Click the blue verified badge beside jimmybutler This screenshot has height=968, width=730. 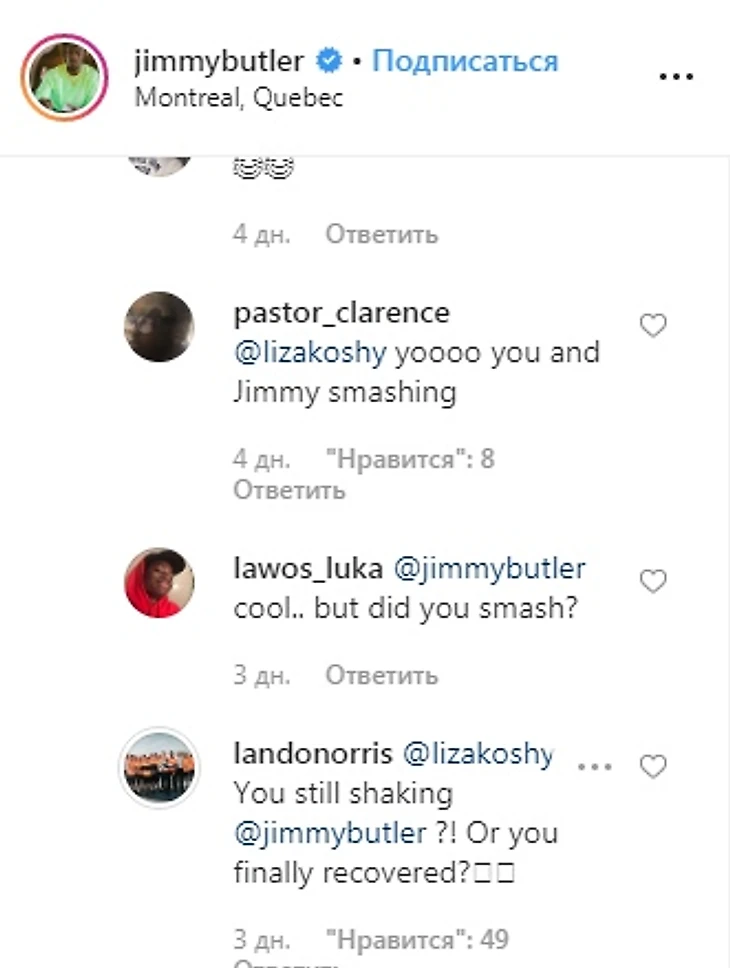click(328, 62)
